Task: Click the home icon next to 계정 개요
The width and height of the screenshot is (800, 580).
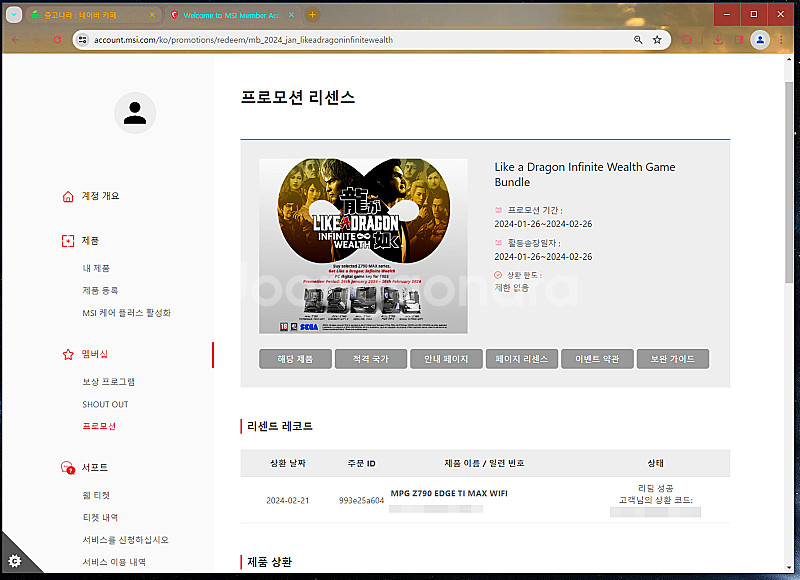Action: coord(68,196)
